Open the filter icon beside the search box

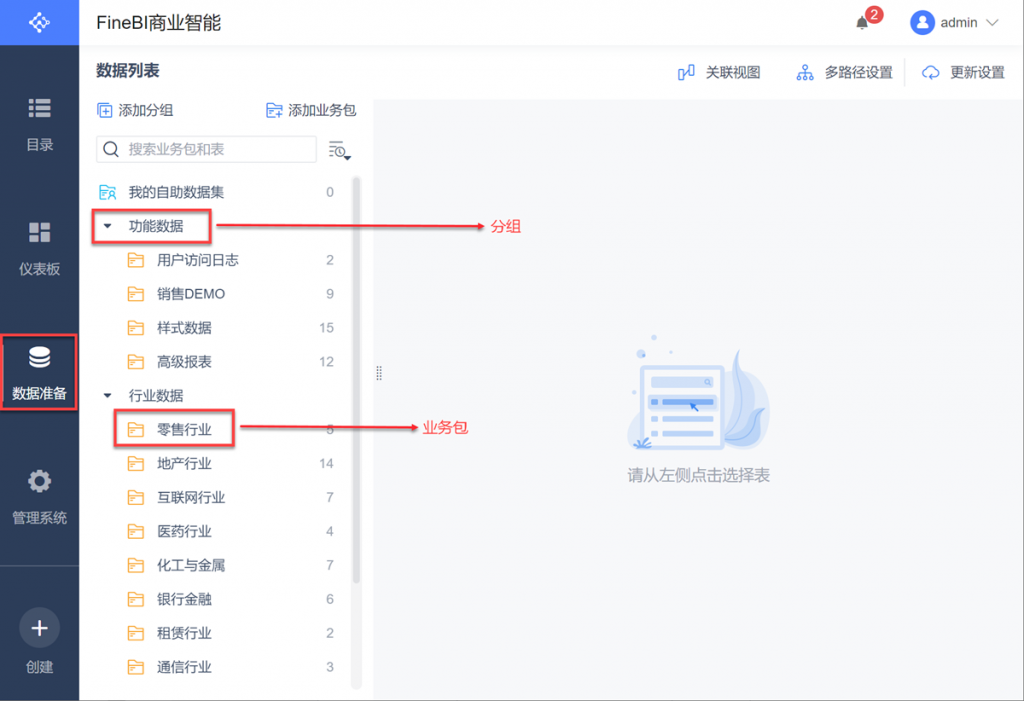click(339, 149)
